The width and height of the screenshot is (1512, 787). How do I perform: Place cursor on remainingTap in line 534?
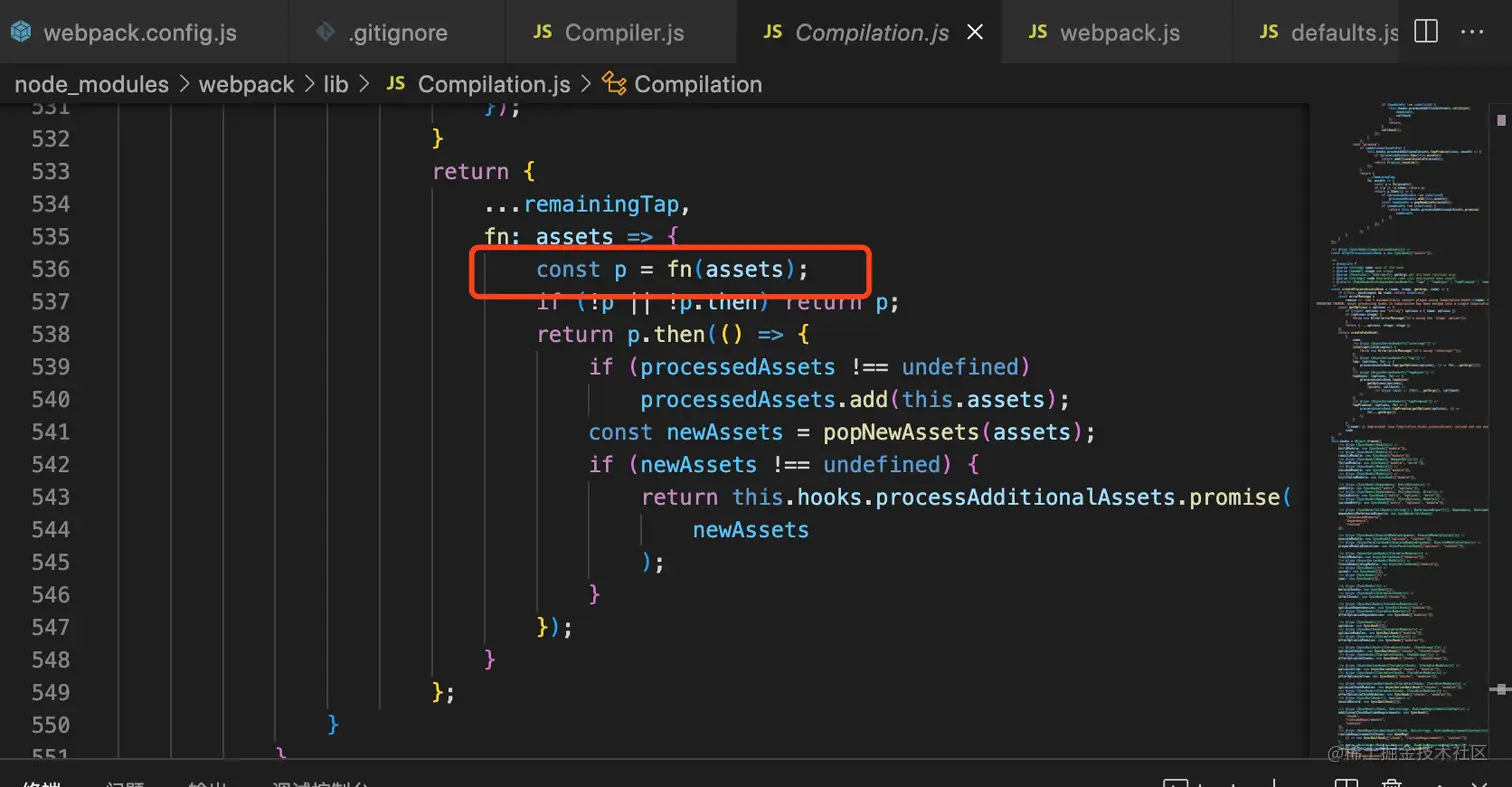601,204
